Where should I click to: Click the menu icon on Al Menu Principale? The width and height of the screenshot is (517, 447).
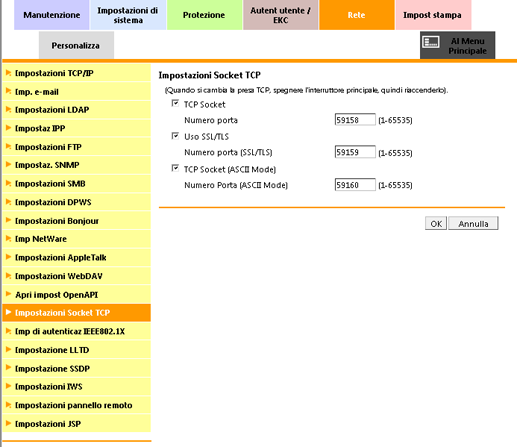coord(431,42)
